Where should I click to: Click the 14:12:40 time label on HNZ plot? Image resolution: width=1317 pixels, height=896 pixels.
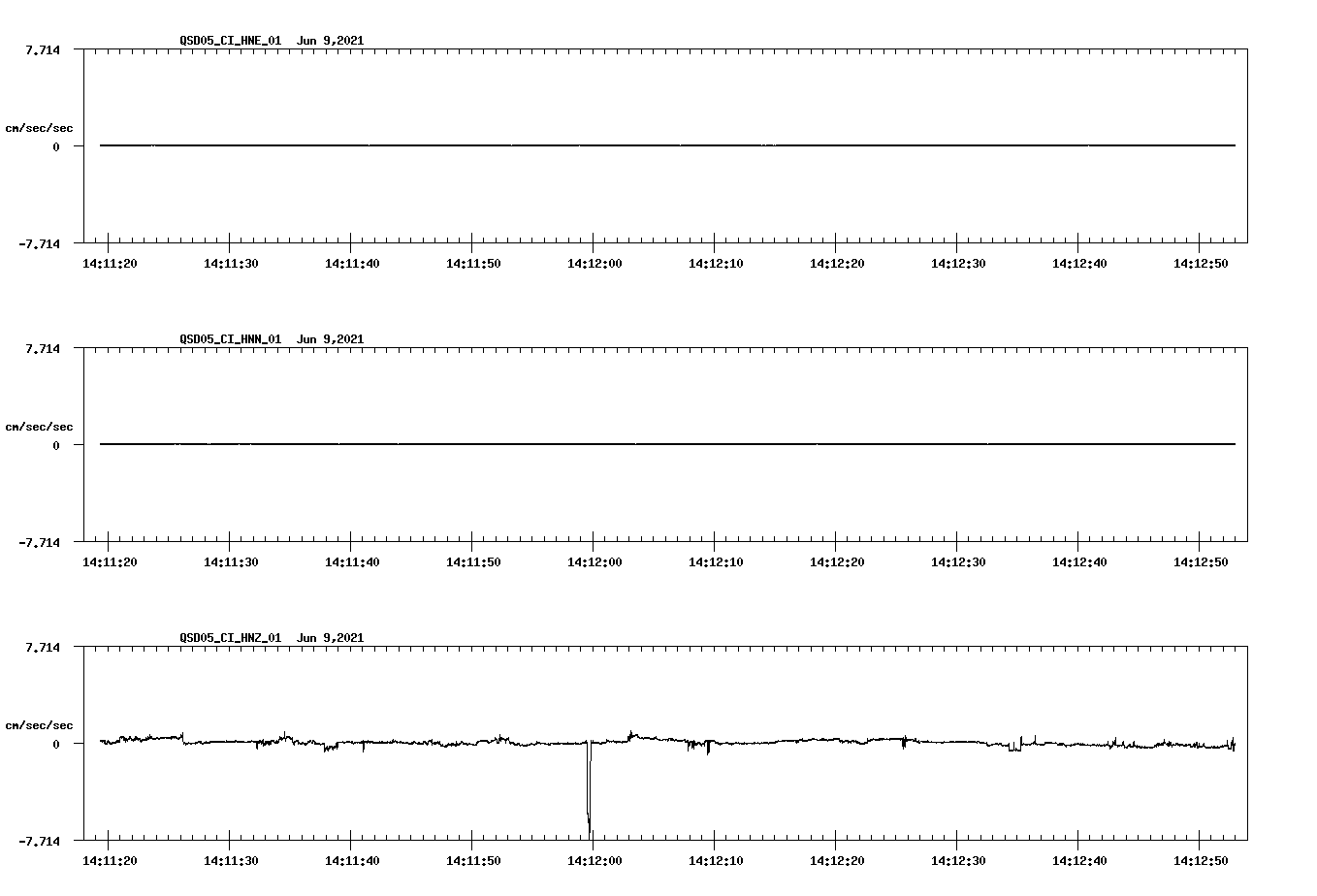pyautogui.click(x=1079, y=861)
